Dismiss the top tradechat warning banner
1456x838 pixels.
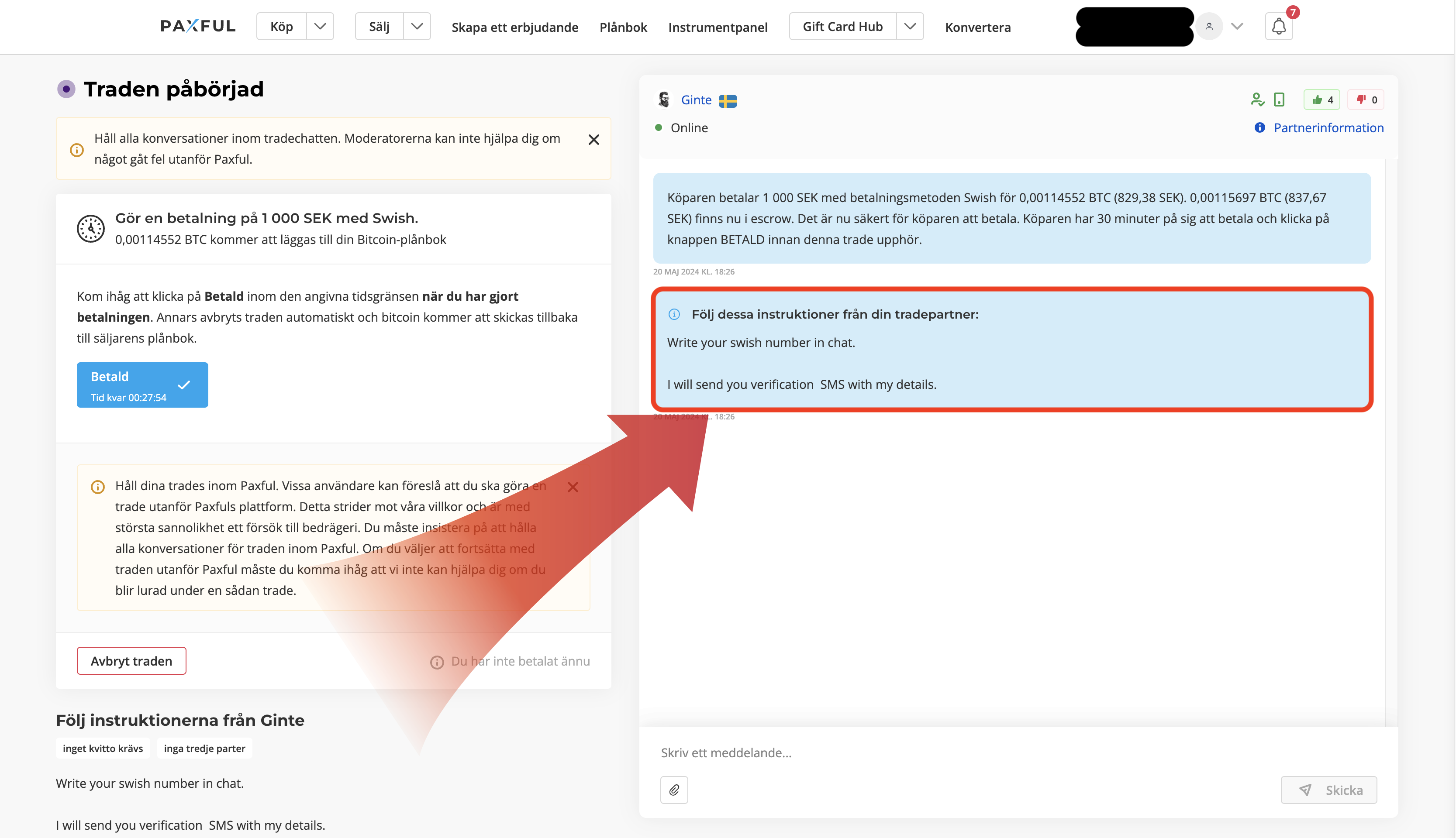(x=593, y=140)
